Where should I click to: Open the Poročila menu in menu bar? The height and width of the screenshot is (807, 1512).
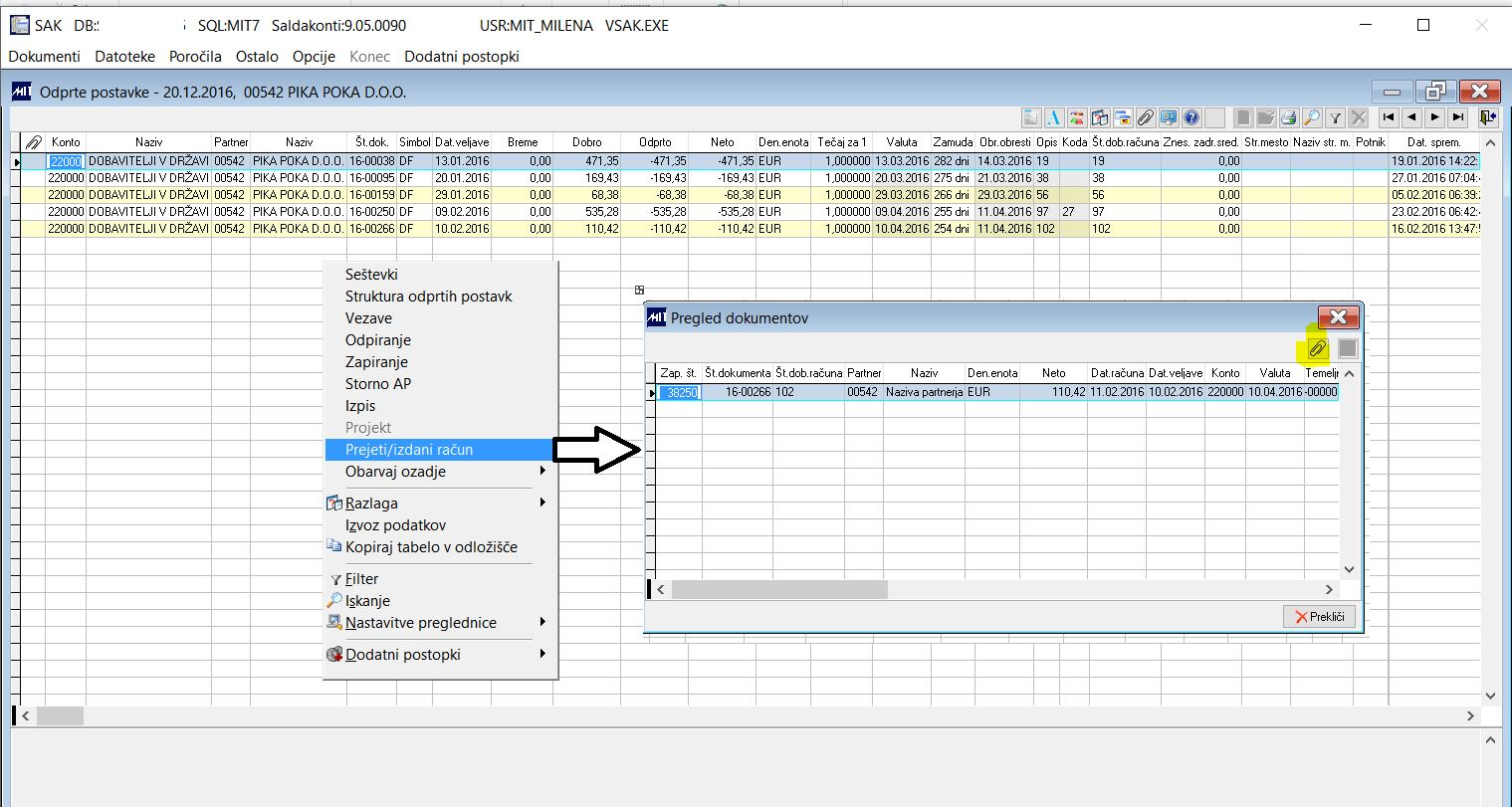195,57
